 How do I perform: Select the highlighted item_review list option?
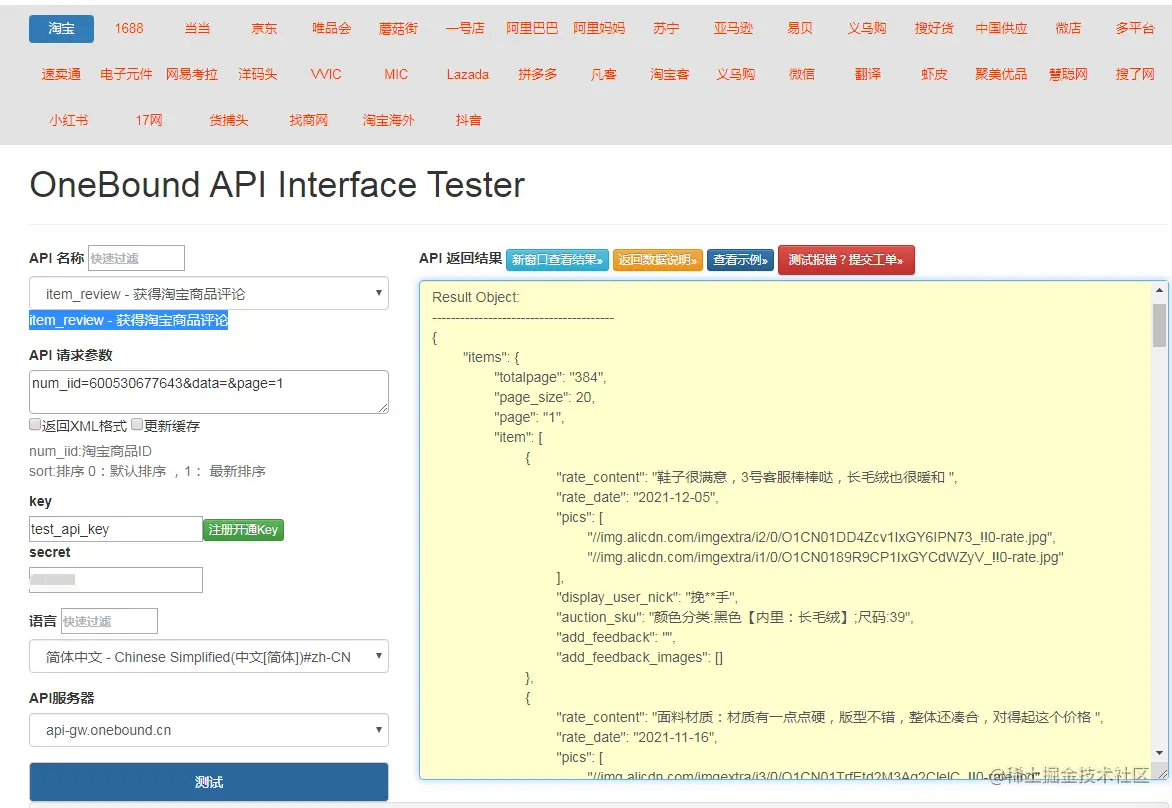coord(129,320)
